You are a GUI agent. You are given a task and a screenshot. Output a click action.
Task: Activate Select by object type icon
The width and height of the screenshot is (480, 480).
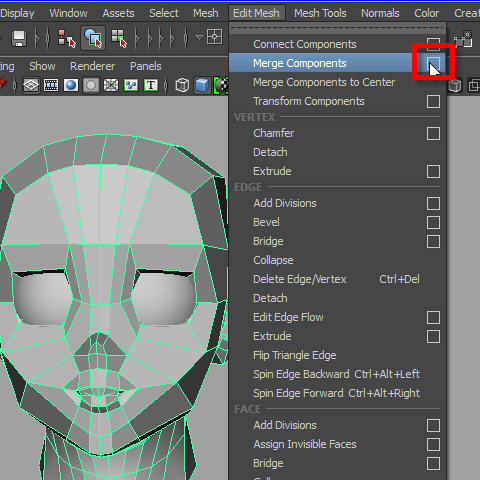(x=93, y=38)
